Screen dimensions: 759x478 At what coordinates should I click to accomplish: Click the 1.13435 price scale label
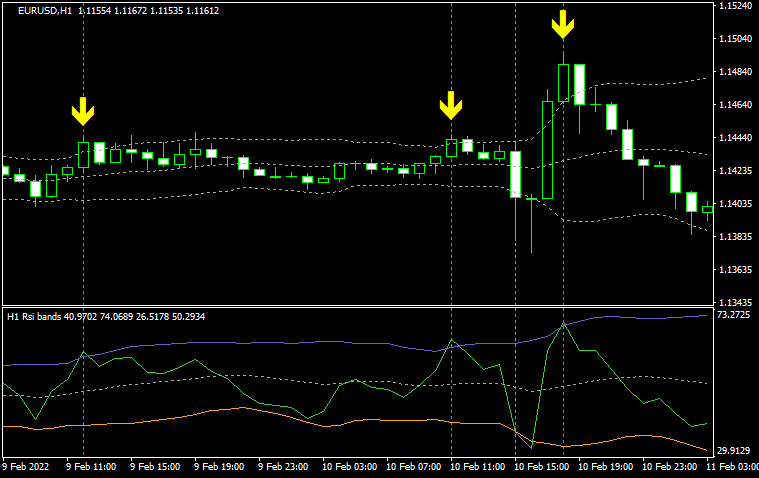click(735, 302)
